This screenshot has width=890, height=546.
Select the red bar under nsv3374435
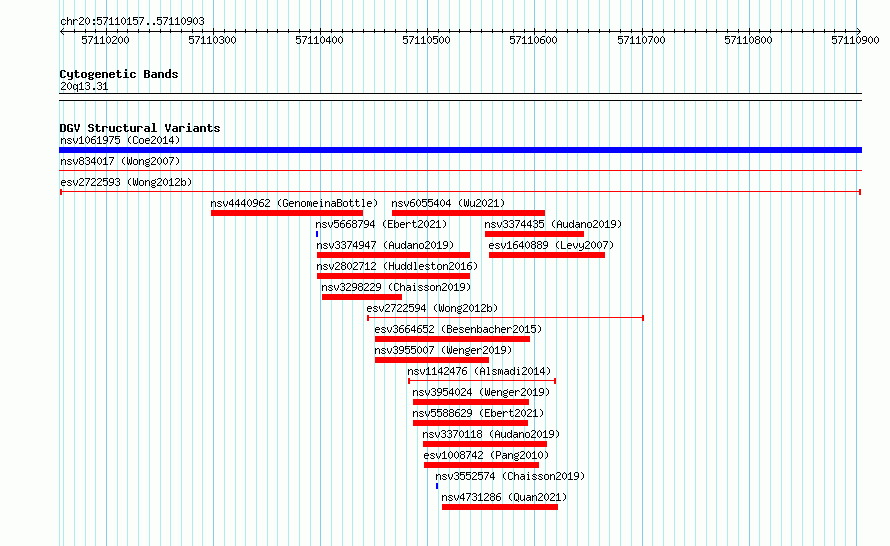coord(534,234)
